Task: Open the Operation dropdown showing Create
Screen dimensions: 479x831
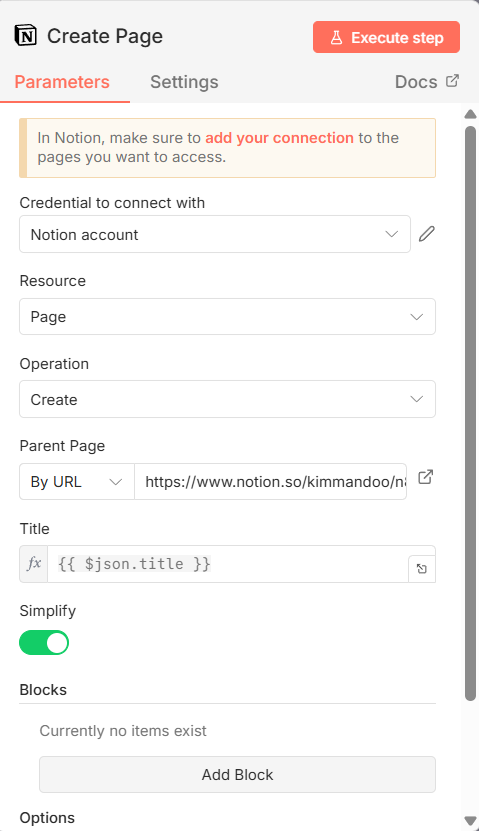Action: tap(227, 399)
